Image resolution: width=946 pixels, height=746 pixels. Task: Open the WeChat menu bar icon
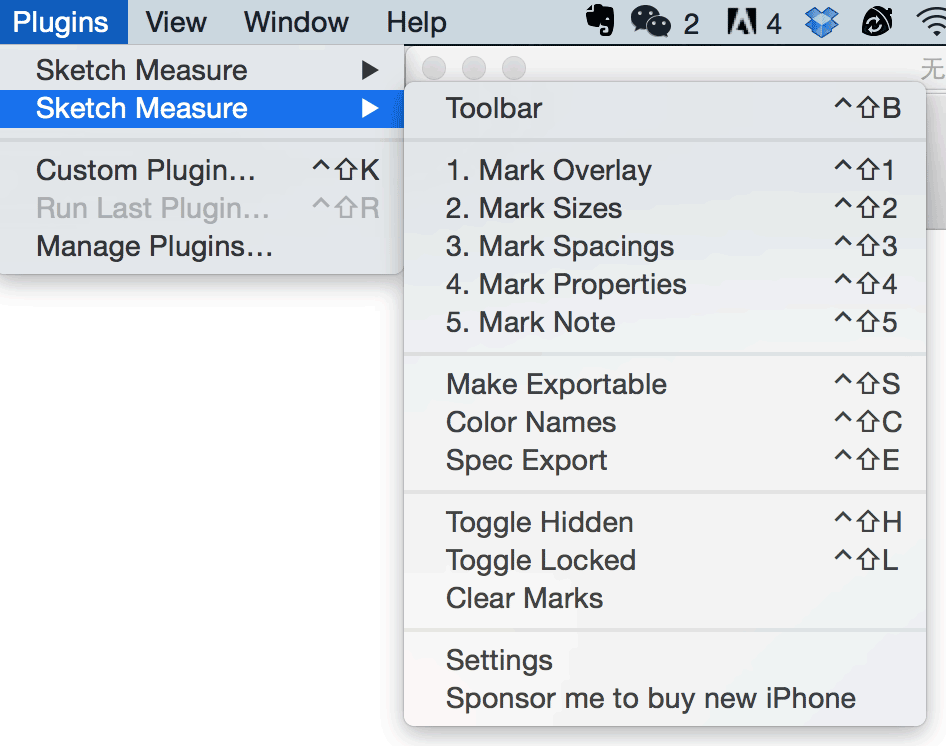tap(651, 21)
